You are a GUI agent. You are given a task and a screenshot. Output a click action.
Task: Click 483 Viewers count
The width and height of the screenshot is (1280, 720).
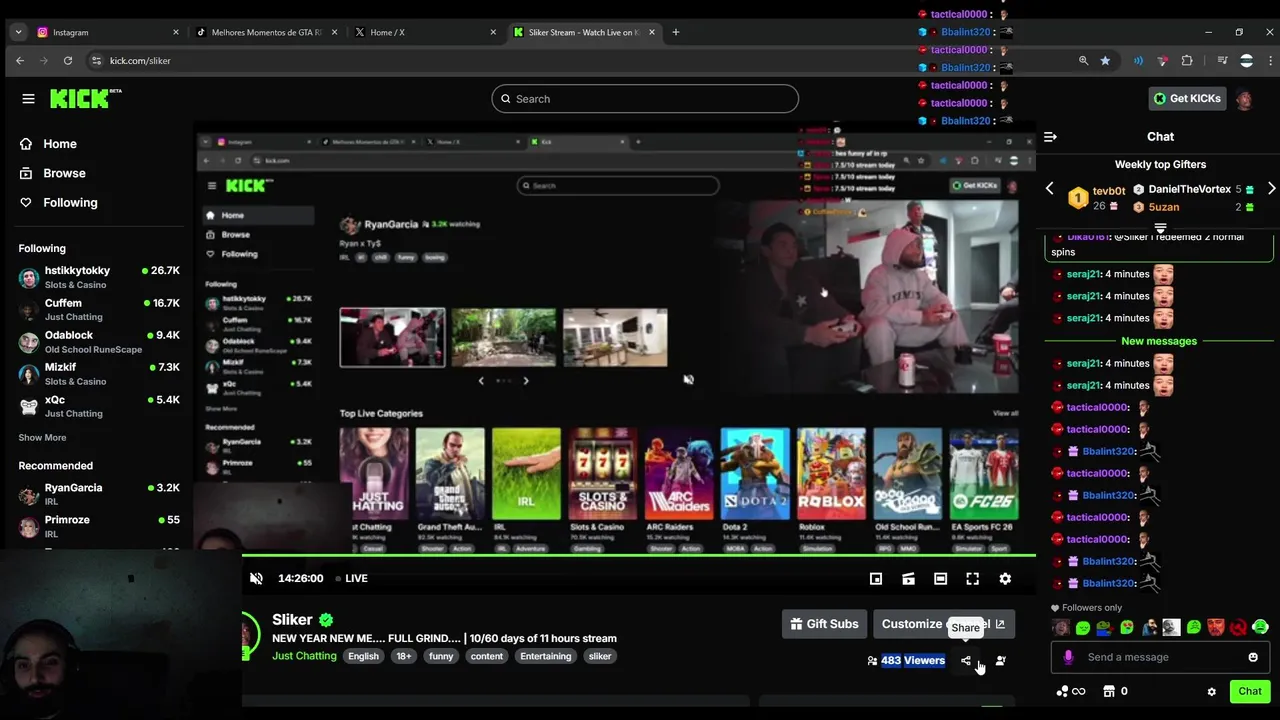912,660
